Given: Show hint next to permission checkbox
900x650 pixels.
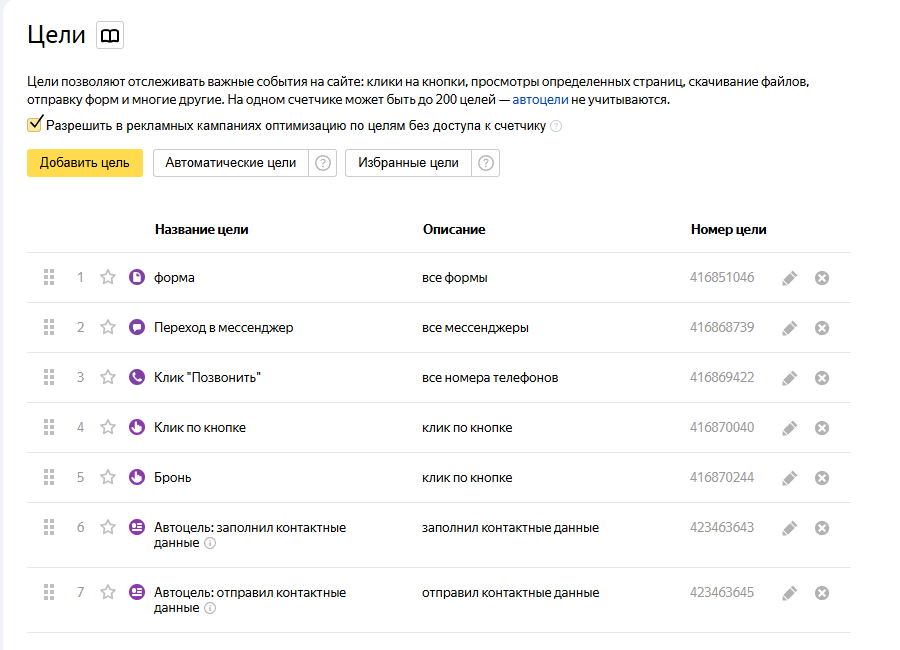Looking at the screenshot, I should 556,126.
